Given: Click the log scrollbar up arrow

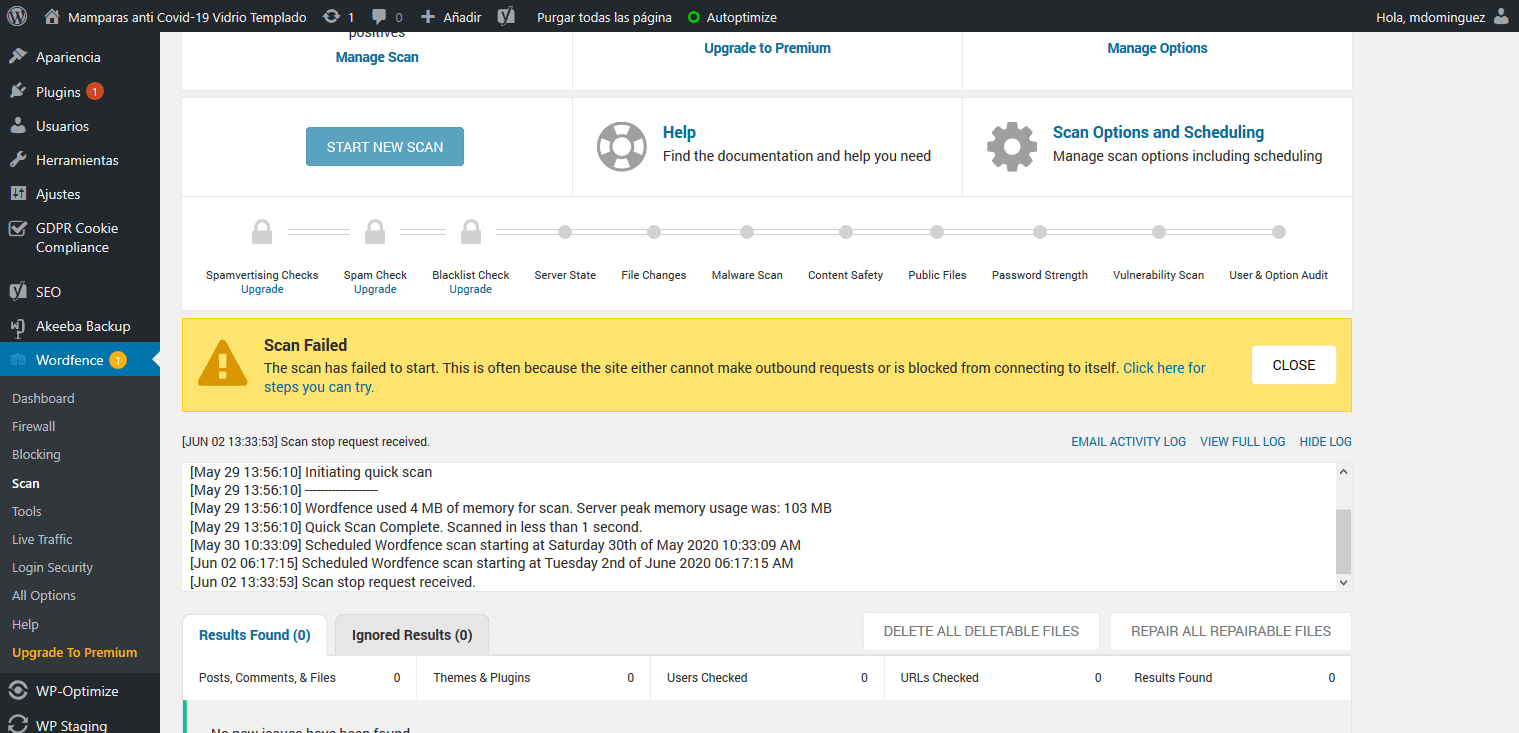Looking at the screenshot, I should pos(1343,472).
